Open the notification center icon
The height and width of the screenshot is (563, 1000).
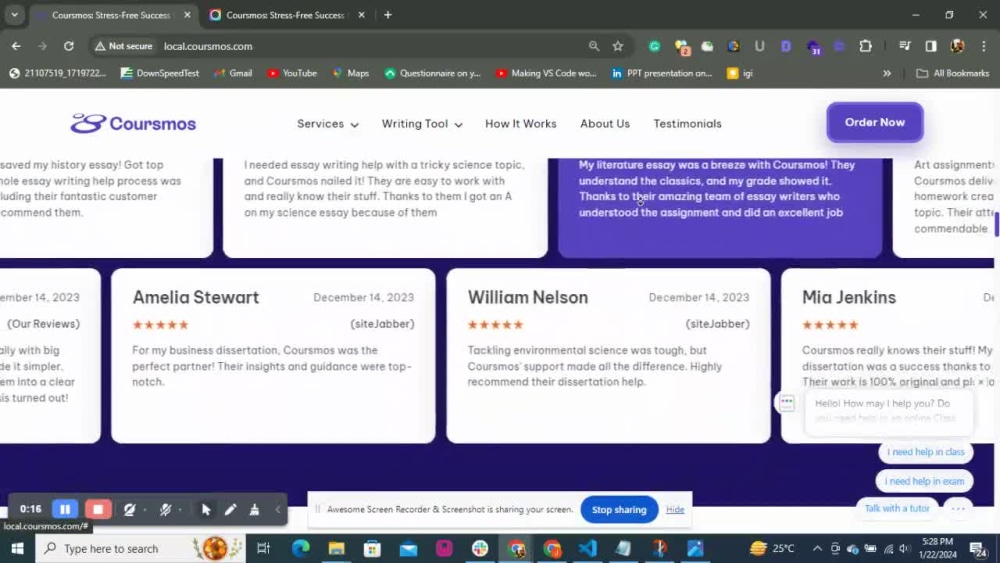click(x=978, y=548)
